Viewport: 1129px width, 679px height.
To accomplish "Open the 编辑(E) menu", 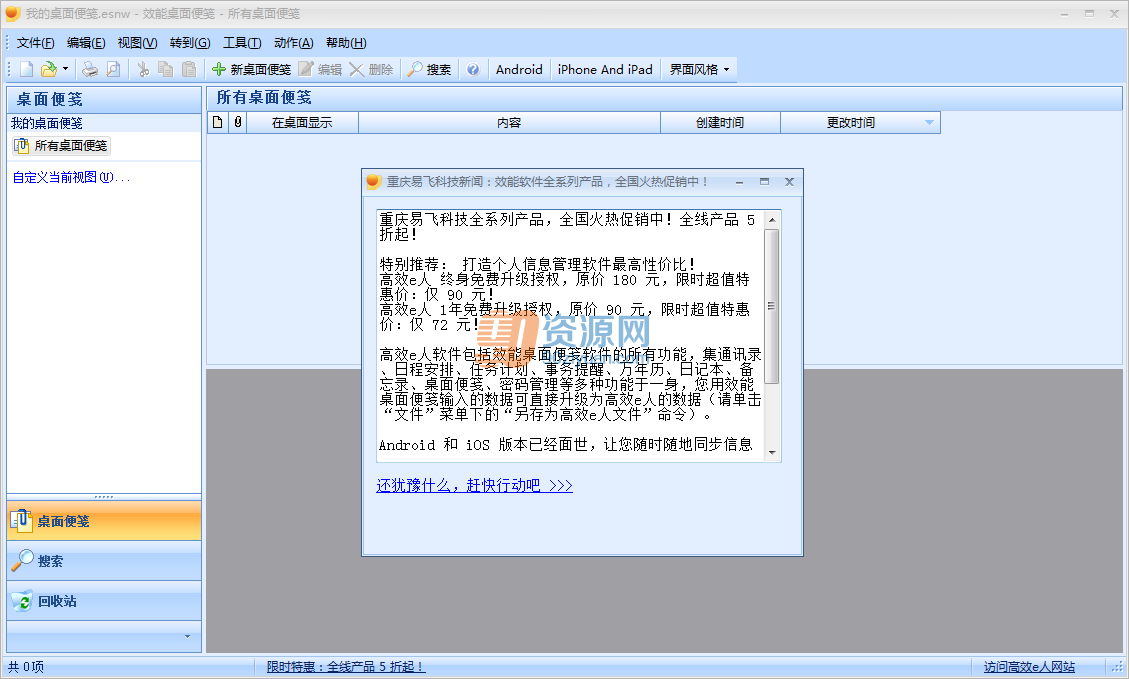I will (x=86, y=42).
